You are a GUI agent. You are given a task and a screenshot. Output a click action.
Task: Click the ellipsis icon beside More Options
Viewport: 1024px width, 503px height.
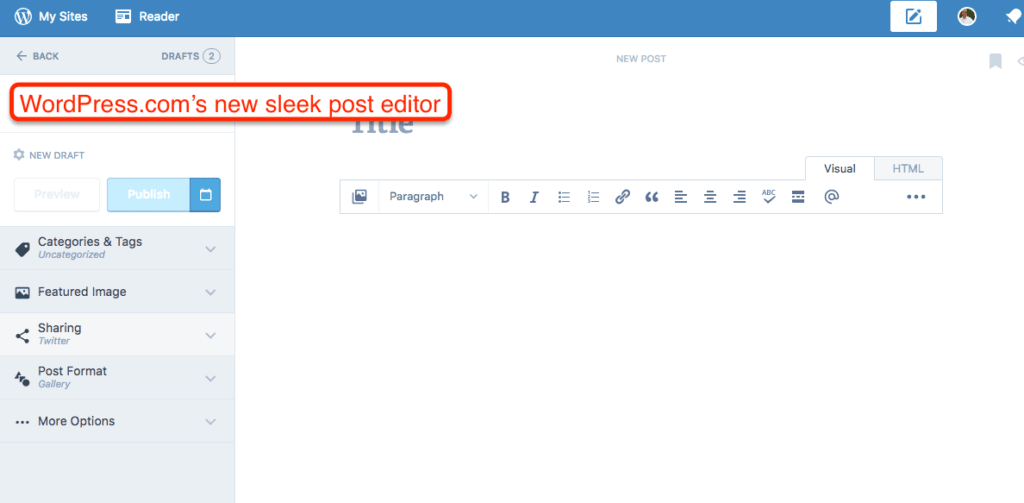point(22,422)
